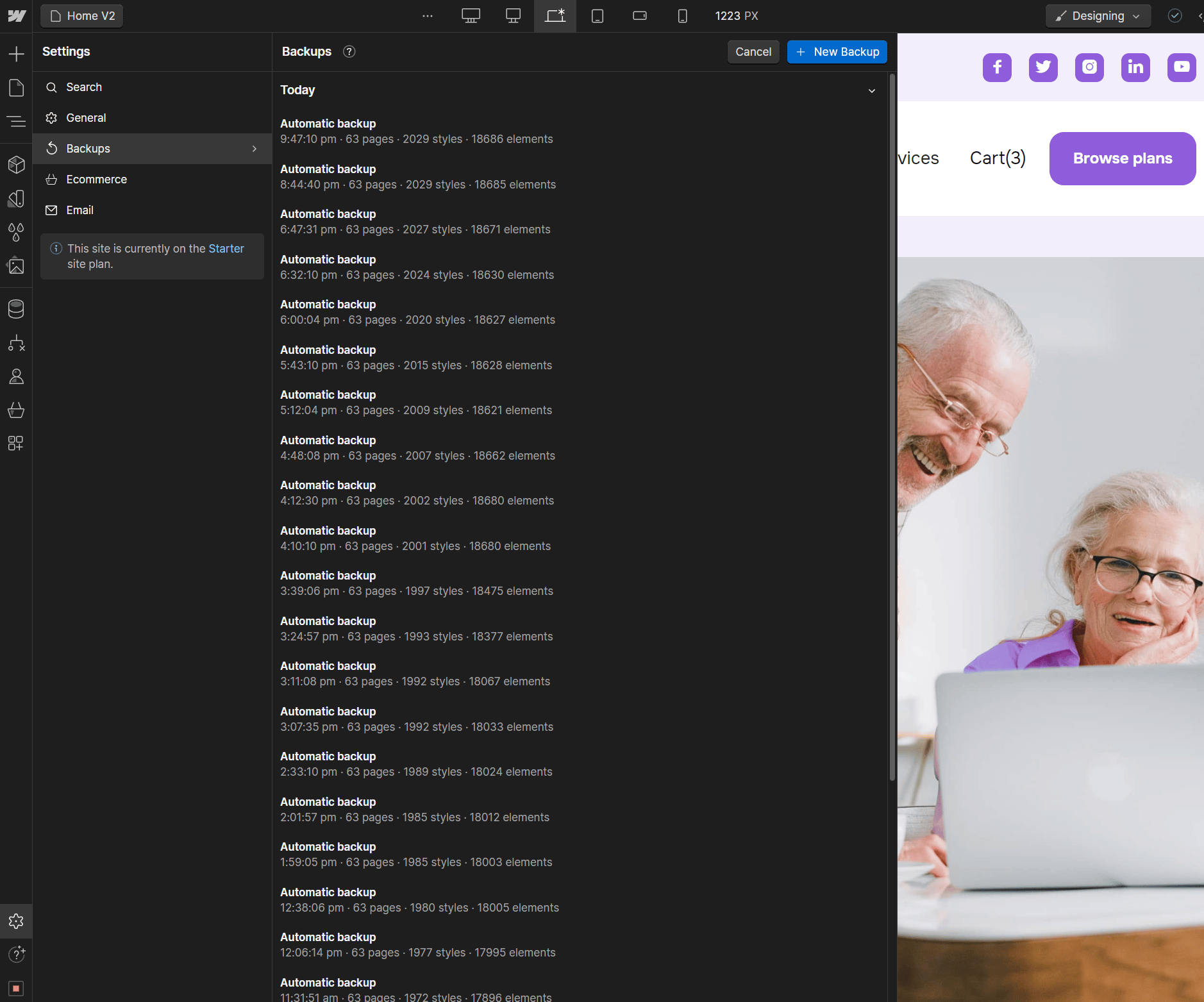Collapse the Today backups group
The image size is (1204, 1002).
[x=872, y=91]
